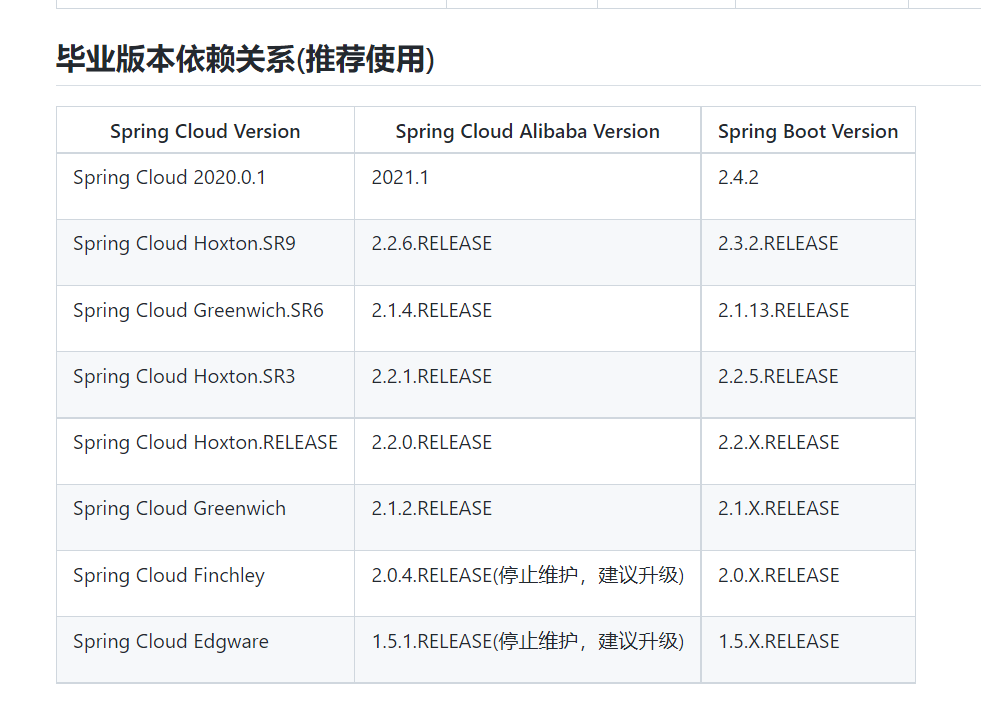Image resolution: width=981 pixels, height=702 pixels.
Task: Select the Spring Cloud Hoxton.SR3 cell
Action: (184, 377)
